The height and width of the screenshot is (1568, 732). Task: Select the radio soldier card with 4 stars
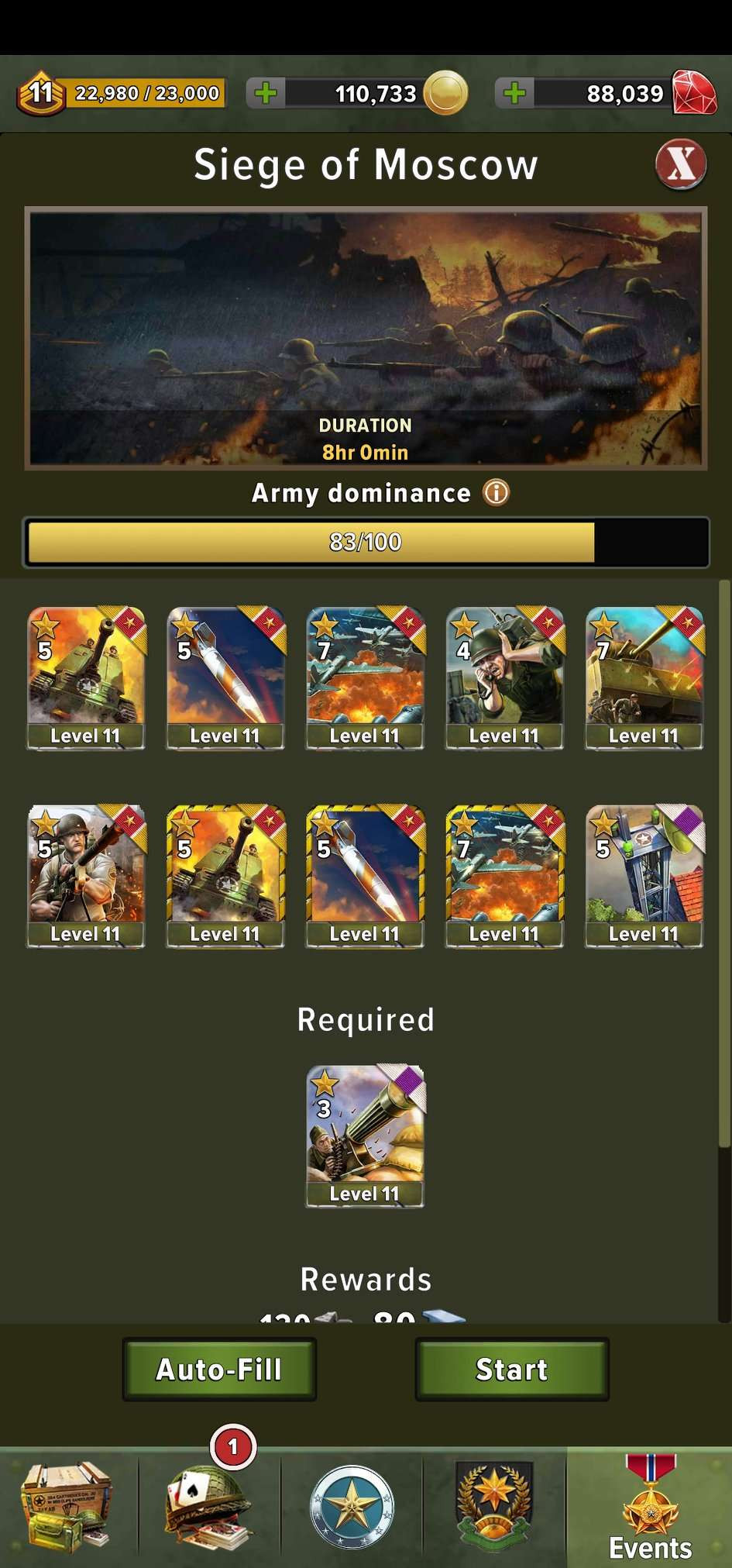[504, 678]
